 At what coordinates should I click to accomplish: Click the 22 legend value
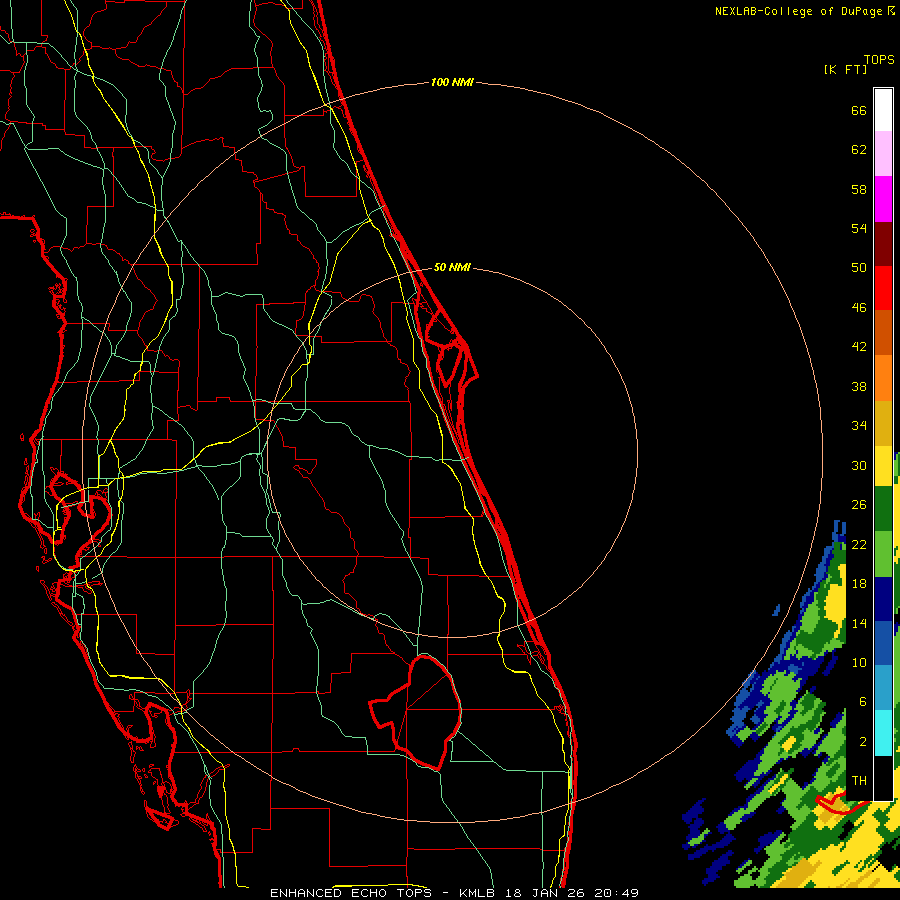coord(859,544)
